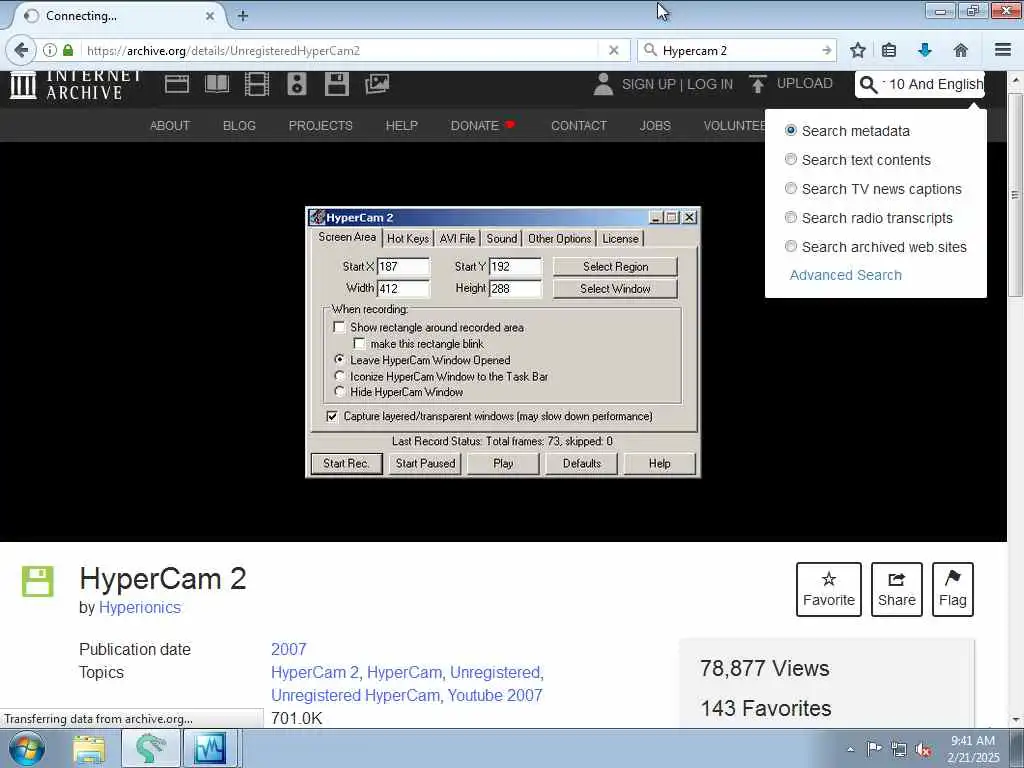The height and width of the screenshot is (768, 1024).
Task: Click the user avatar icon beside Sign Up
Action: (x=603, y=84)
